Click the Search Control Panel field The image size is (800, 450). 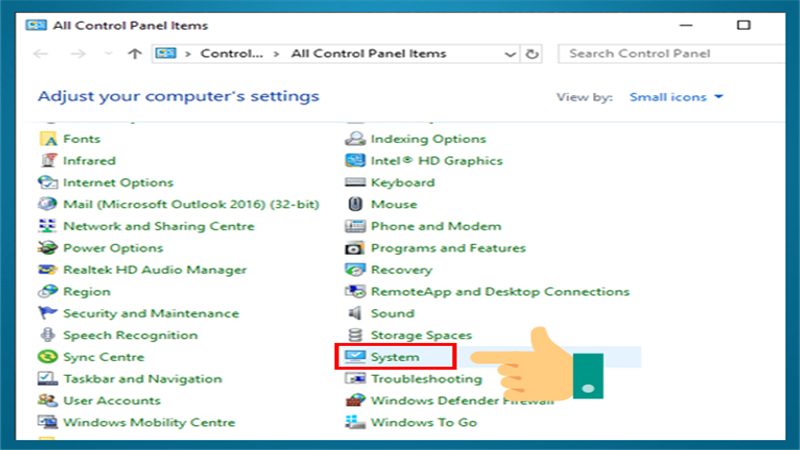coord(671,54)
